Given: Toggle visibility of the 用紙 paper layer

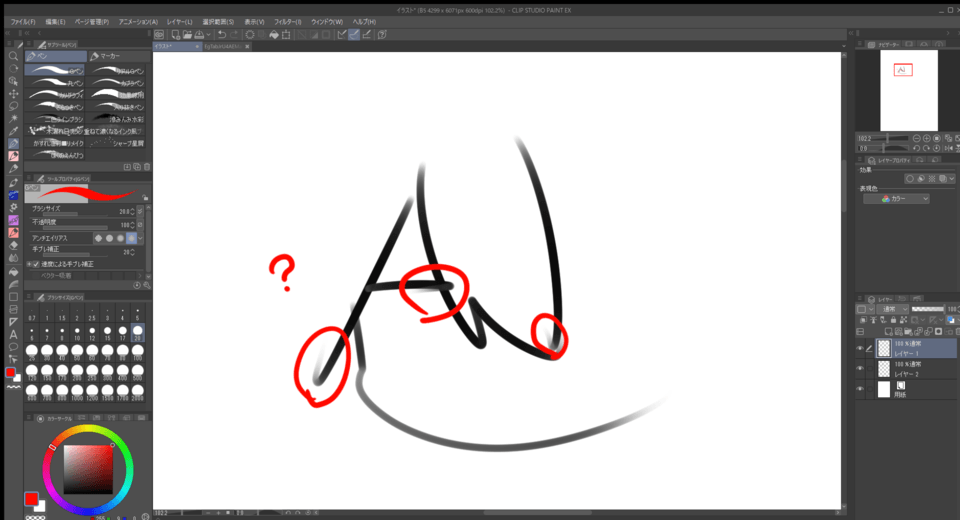Looking at the screenshot, I should coord(860,389).
